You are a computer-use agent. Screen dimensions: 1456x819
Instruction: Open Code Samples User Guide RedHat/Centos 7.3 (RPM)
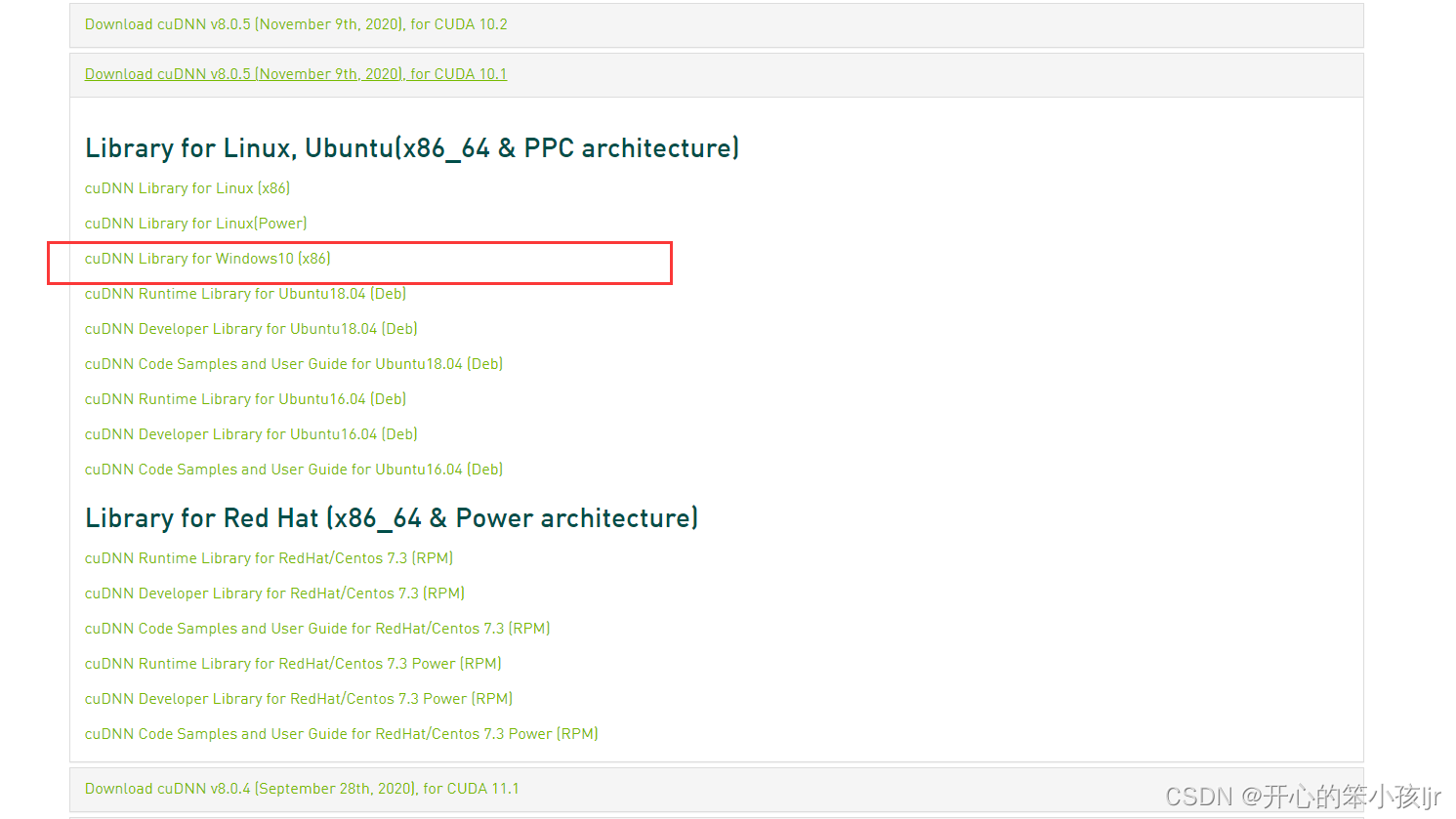tap(317, 629)
